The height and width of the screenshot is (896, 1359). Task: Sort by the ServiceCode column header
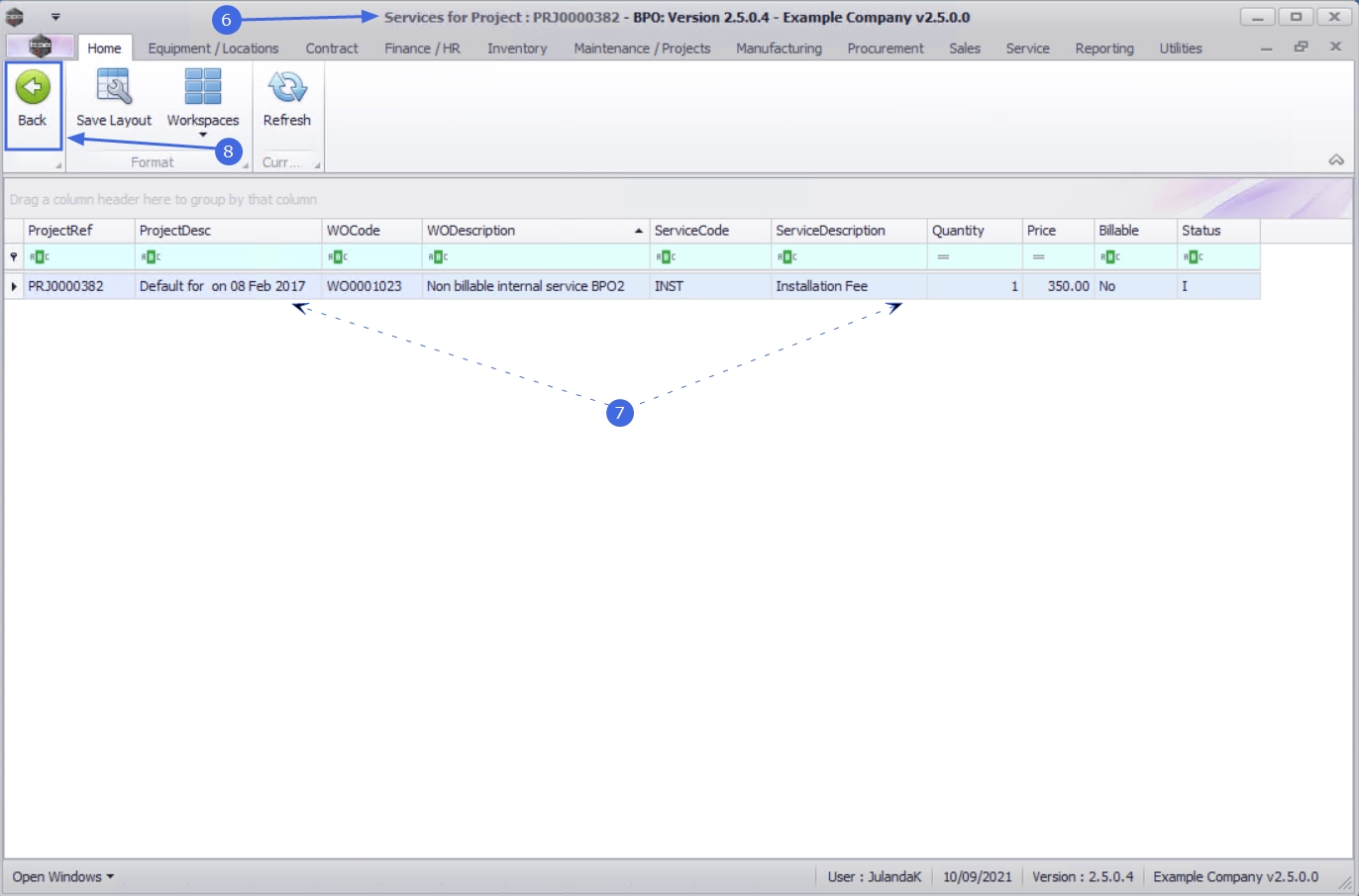point(710,231)
